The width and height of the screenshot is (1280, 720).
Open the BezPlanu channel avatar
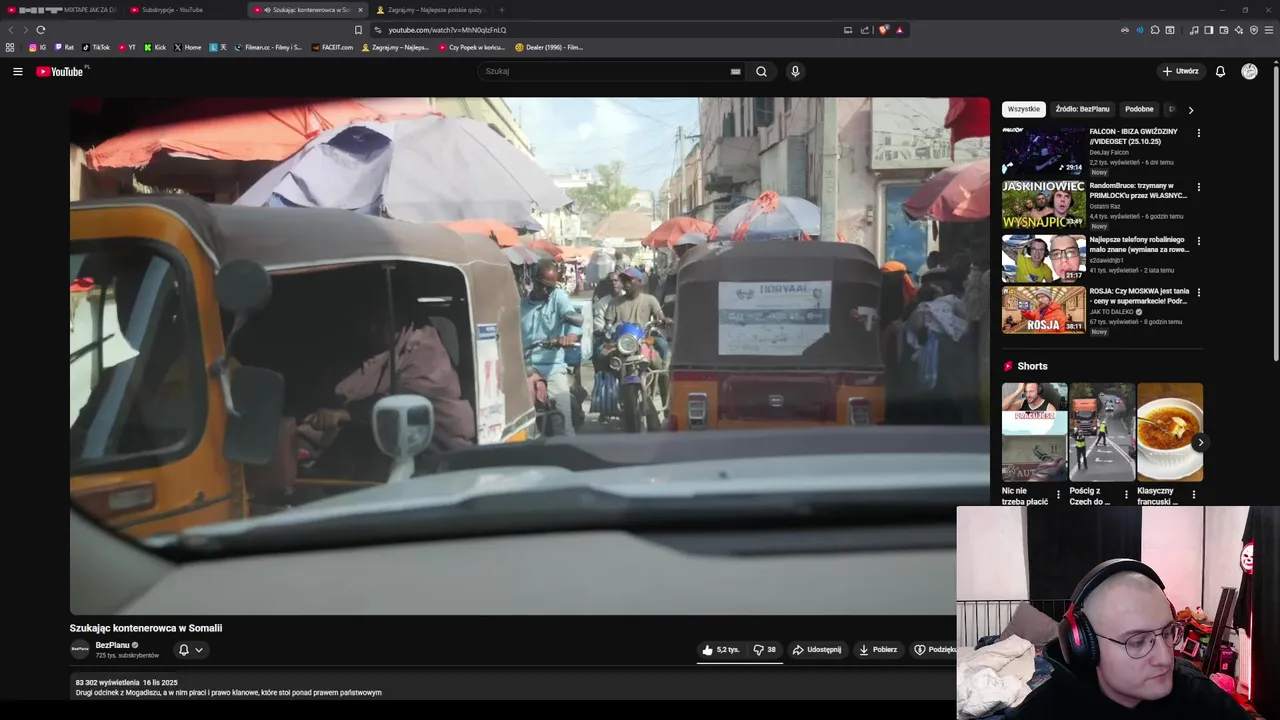point(79,650)
